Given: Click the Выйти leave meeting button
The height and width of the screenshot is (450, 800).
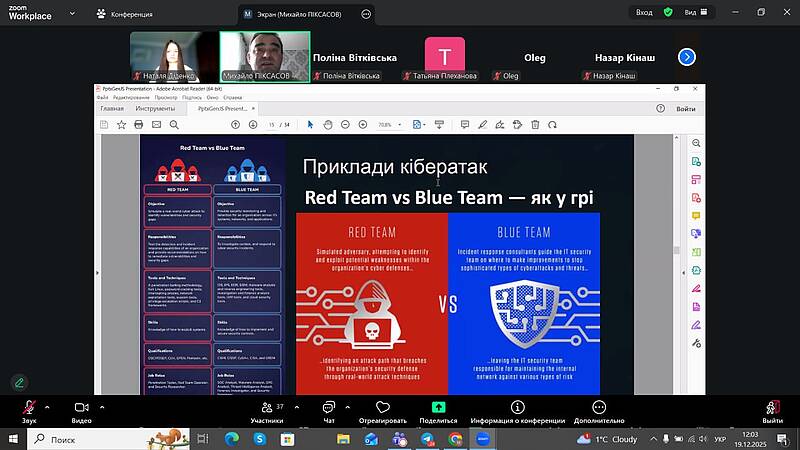Looking at the screenshot, I should (771, 408).
